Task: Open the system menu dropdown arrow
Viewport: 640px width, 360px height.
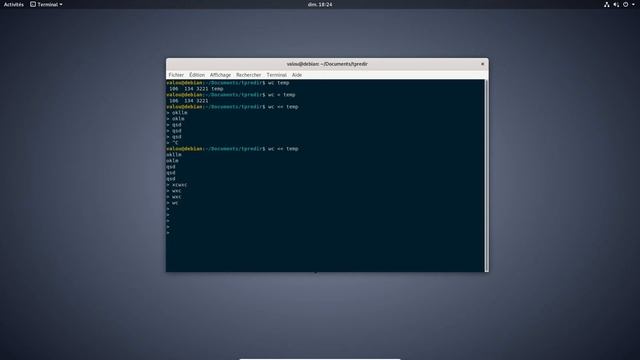Action: click(x=633, y=4)
